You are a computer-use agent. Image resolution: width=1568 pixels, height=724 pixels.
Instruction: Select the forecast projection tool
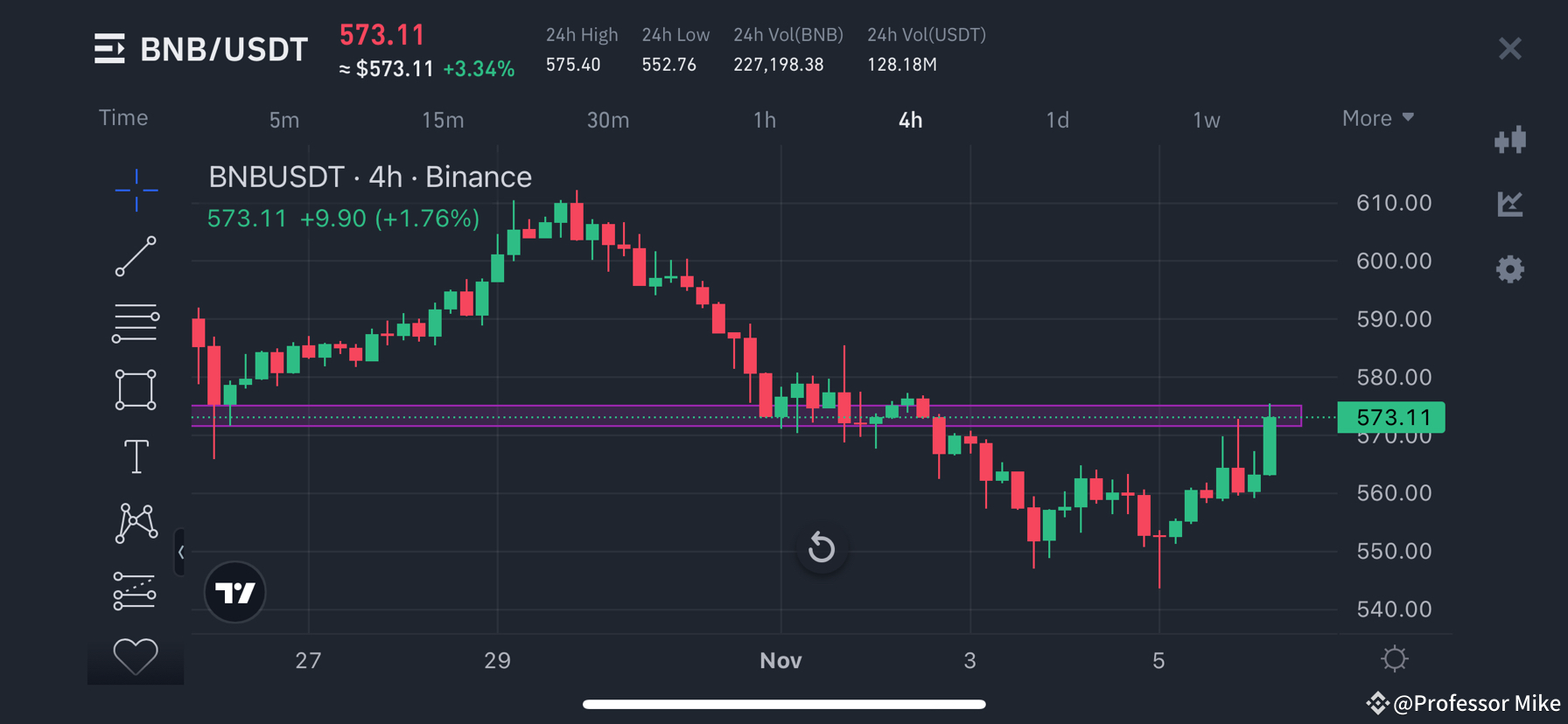pos(136,590)
